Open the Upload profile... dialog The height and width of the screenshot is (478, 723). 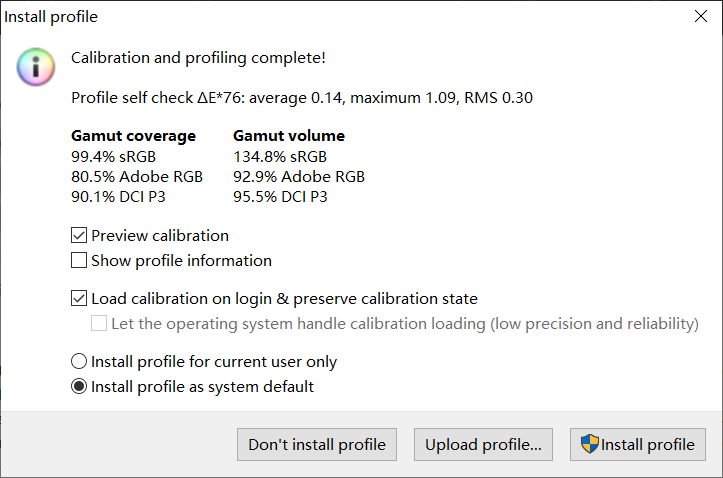tap(483, 445)
